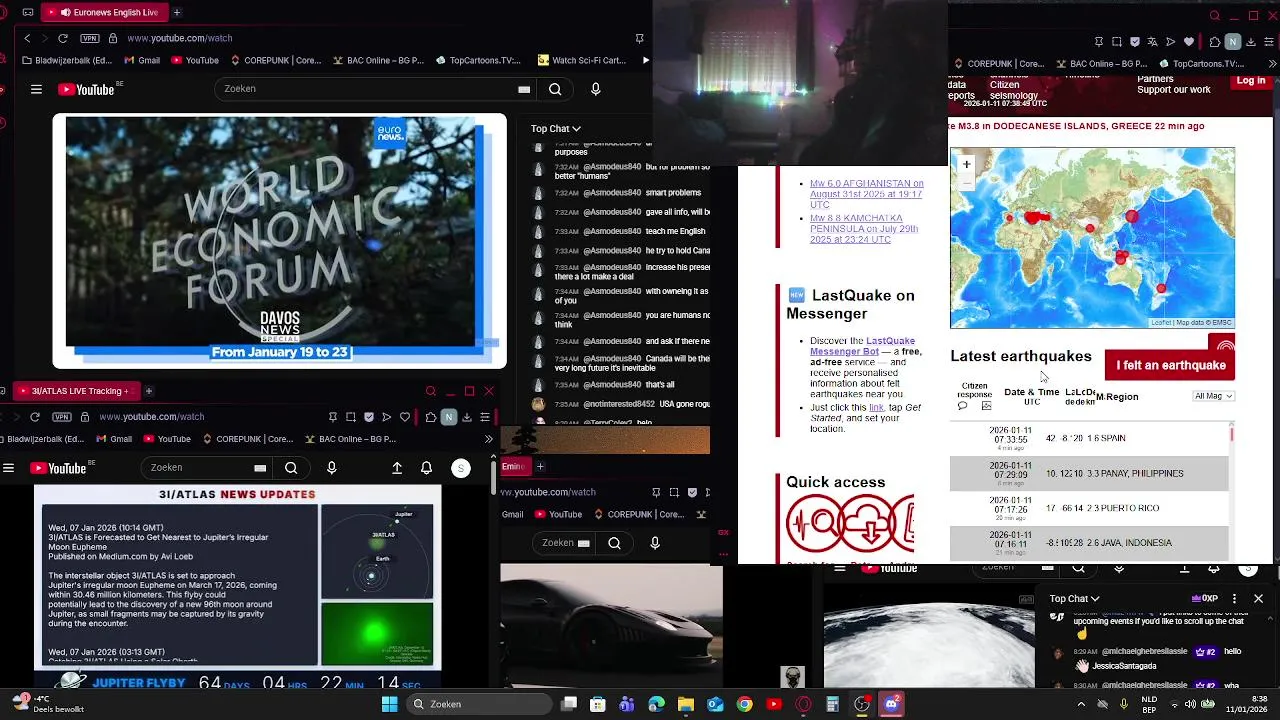Image resolution: width=1280 pixels, height=720 pixels.
Task: Reload the Euronews English Live page
Action: 63,38
